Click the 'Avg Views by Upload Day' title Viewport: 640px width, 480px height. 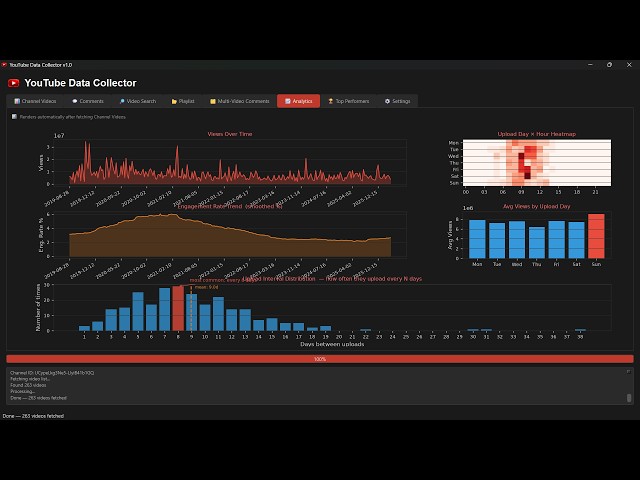[536, 207]
